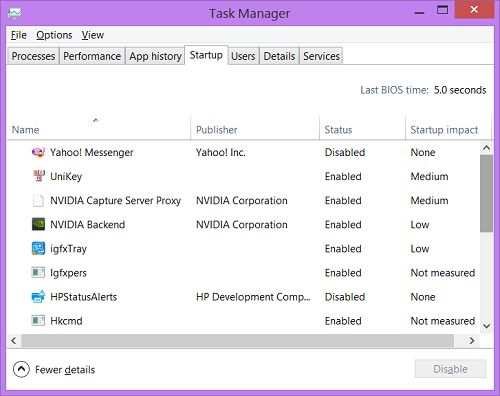
Task: Click the Igfxpers entry icon
Action: click(x=38, y=273)
